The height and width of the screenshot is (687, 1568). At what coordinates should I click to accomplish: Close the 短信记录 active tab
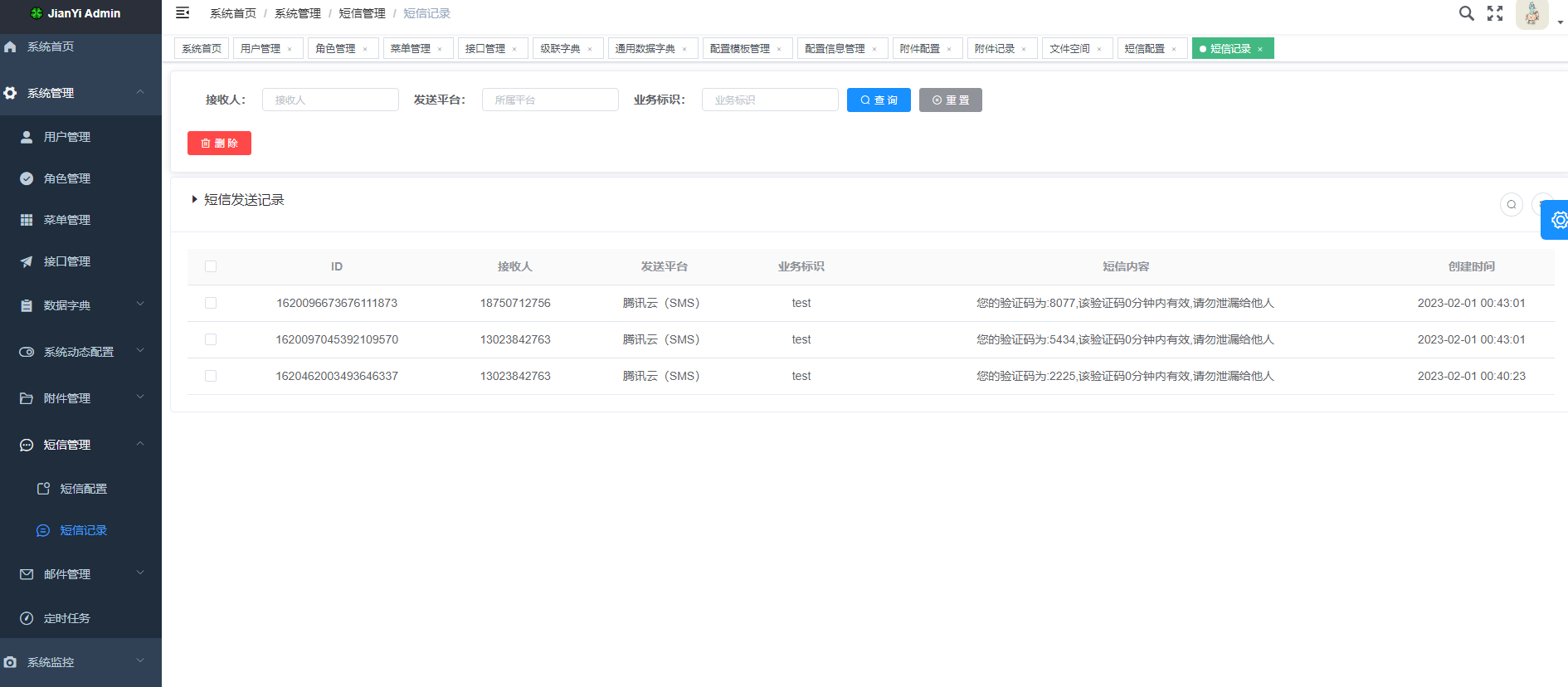[1260, 49]
